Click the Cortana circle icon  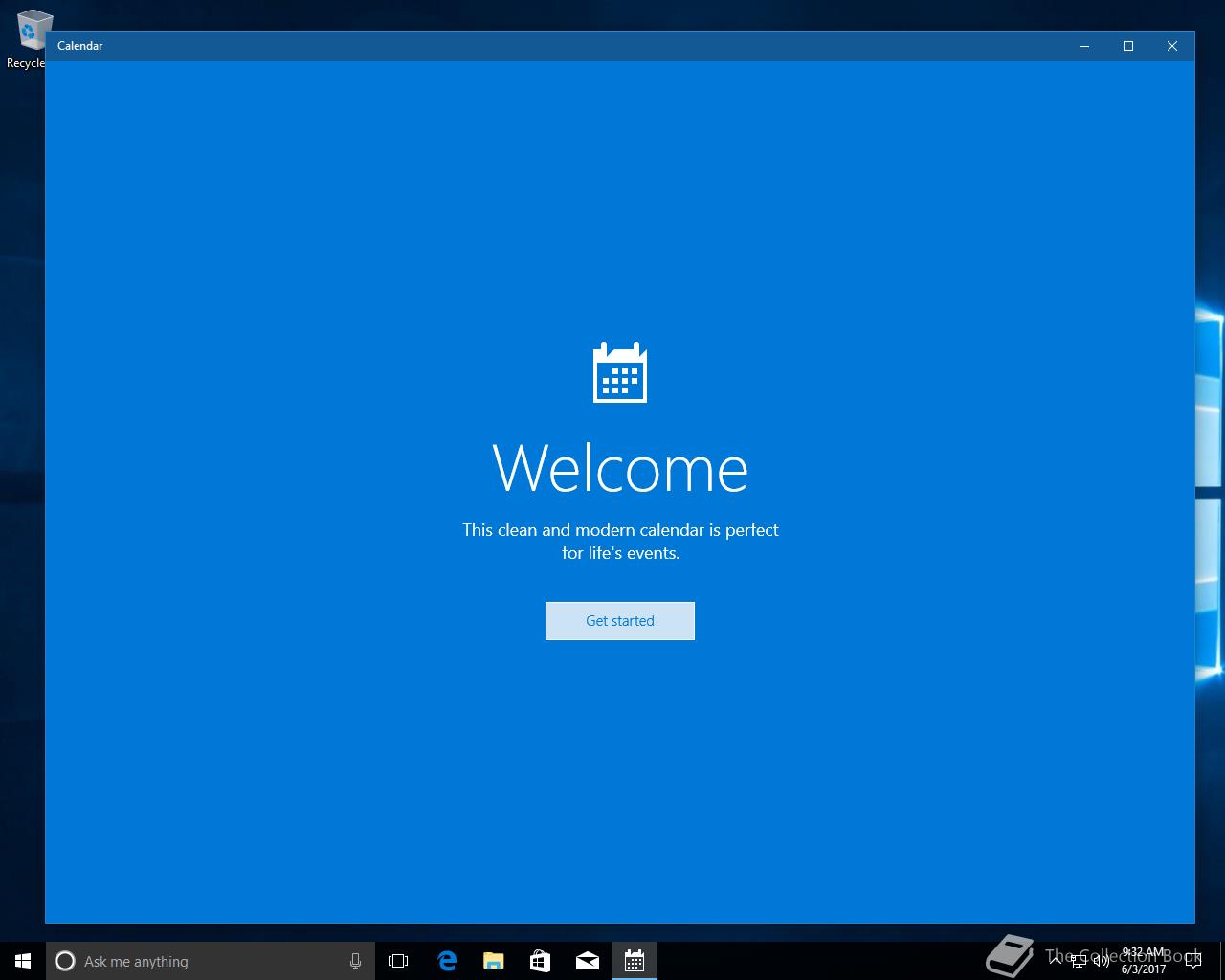coord(65,961)
